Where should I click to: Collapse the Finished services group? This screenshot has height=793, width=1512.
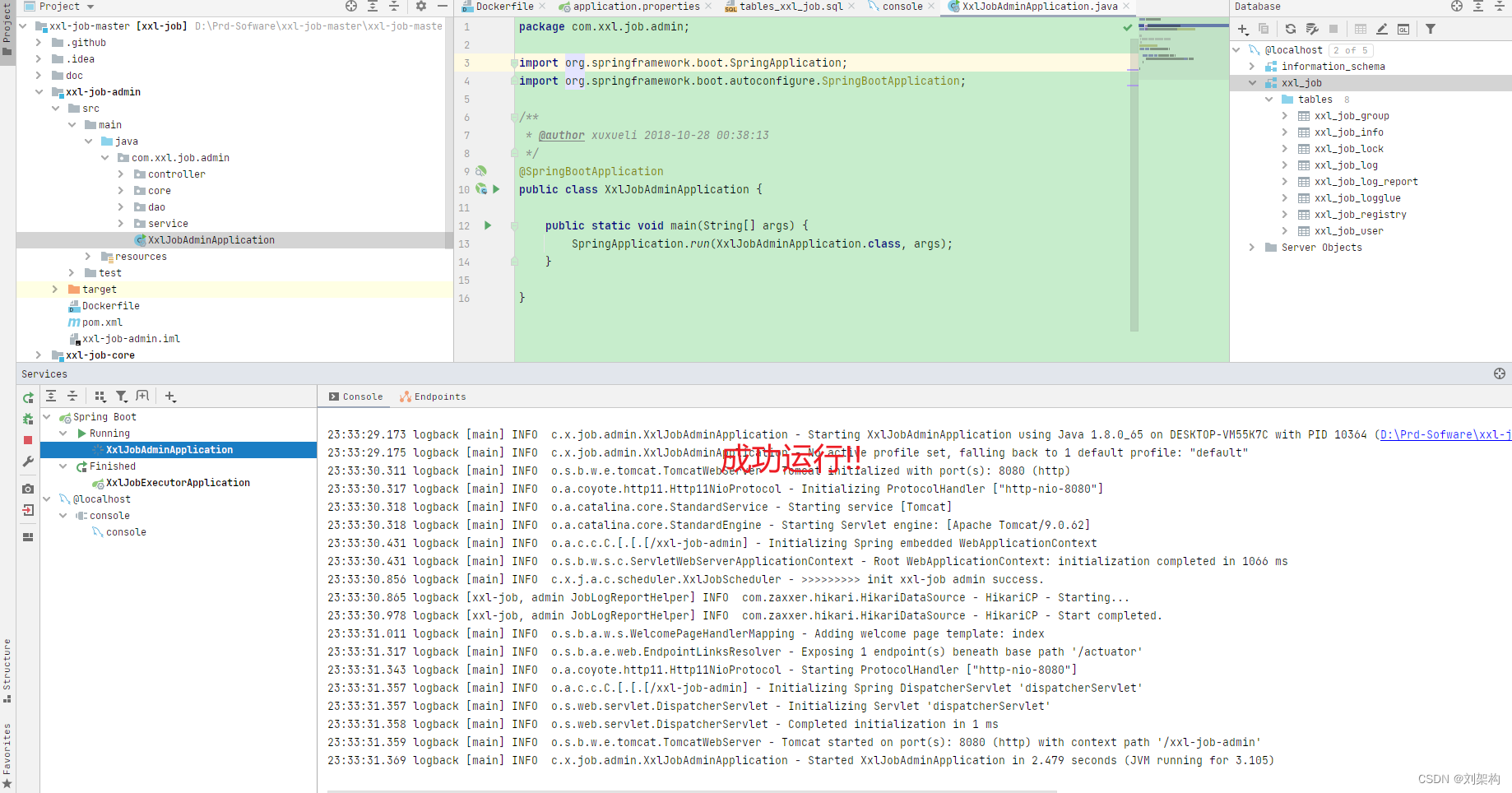[63, 466]
